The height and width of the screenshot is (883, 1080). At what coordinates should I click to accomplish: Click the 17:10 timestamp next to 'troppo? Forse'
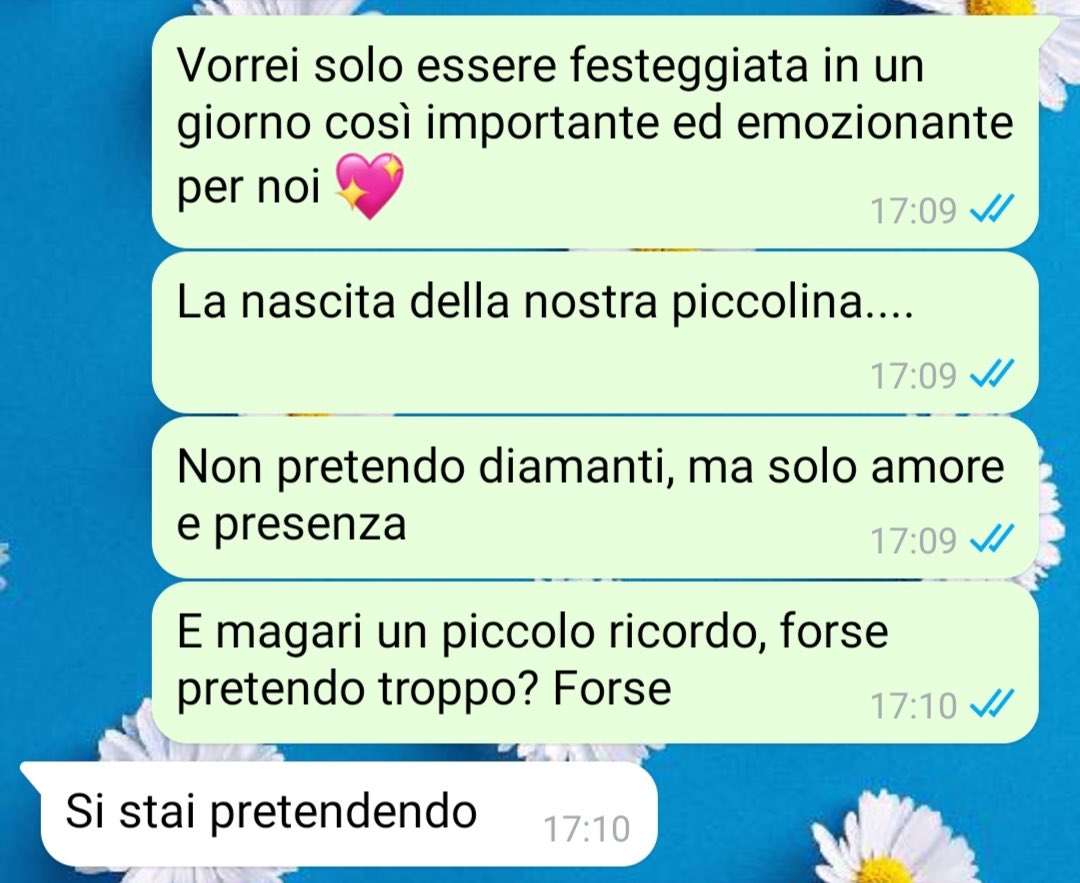coord(913,706)
